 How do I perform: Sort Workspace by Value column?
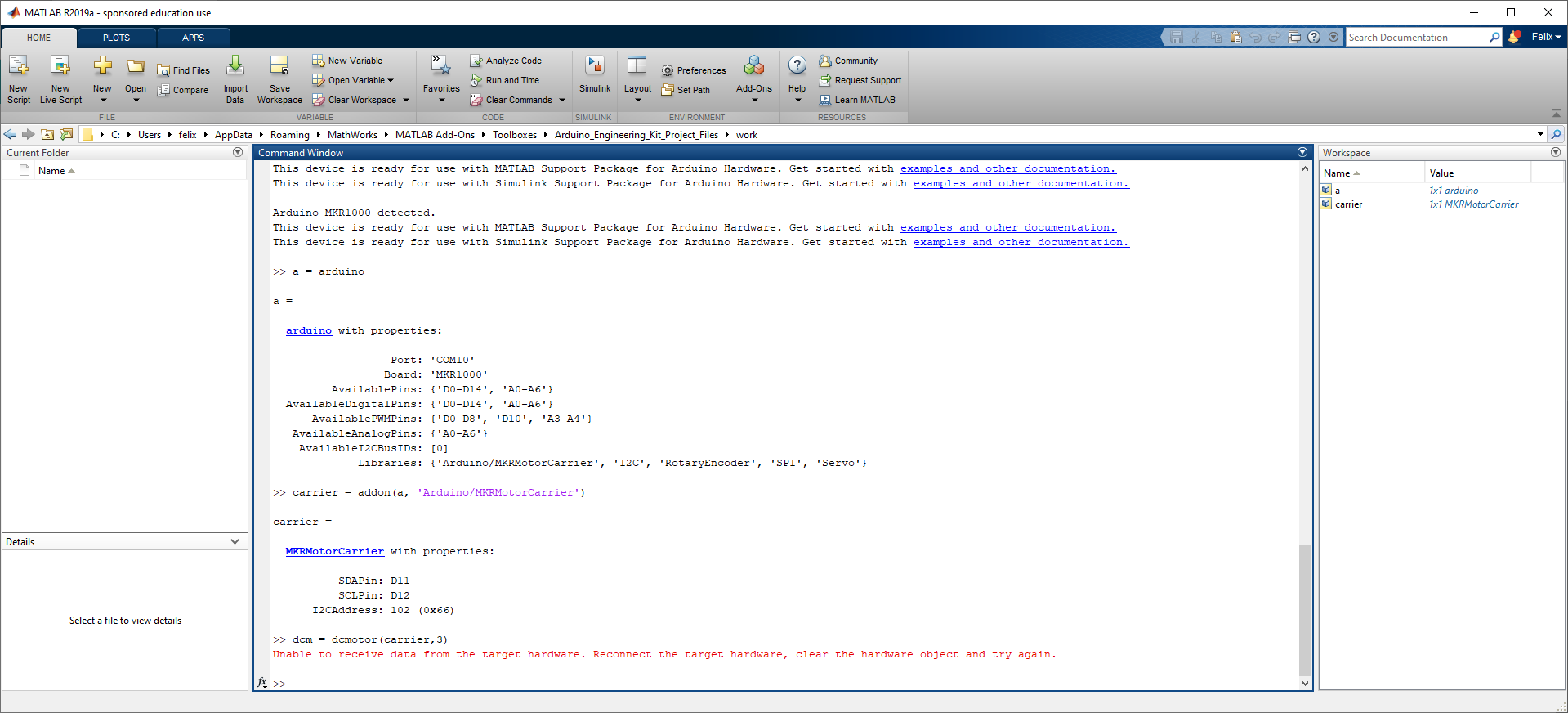[1477, 173]
